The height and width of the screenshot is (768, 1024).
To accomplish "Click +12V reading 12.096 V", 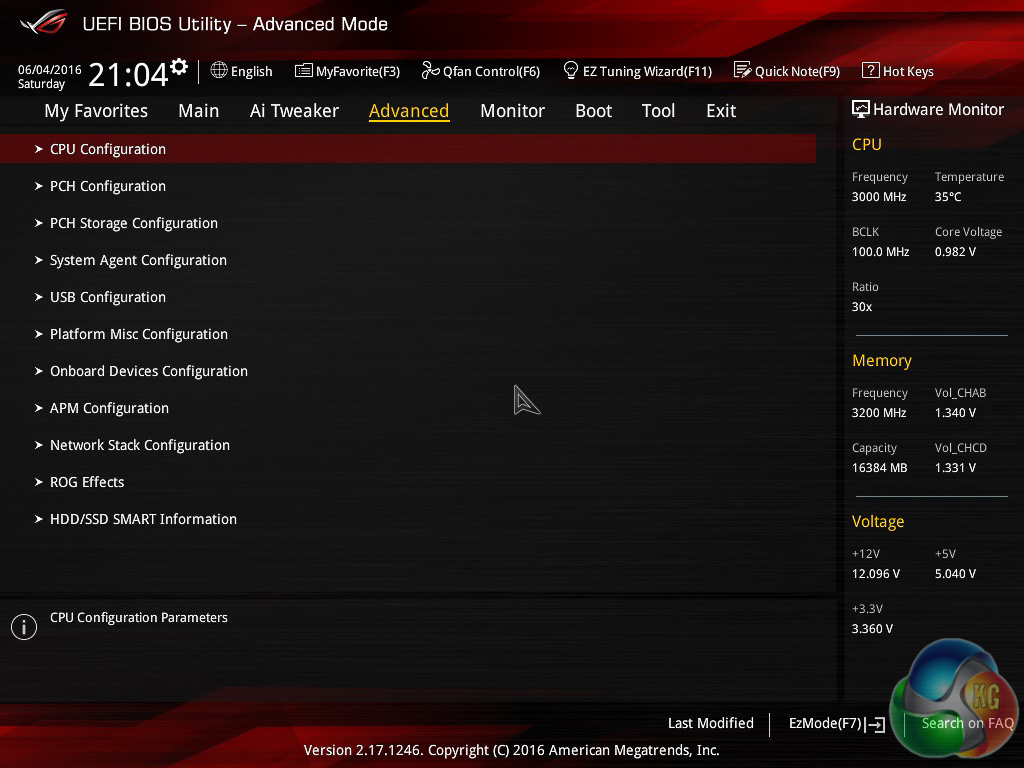I will click(876, 573).
